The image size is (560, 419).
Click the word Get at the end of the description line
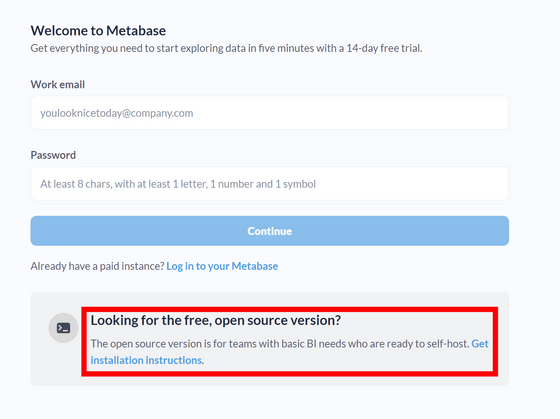480,344
